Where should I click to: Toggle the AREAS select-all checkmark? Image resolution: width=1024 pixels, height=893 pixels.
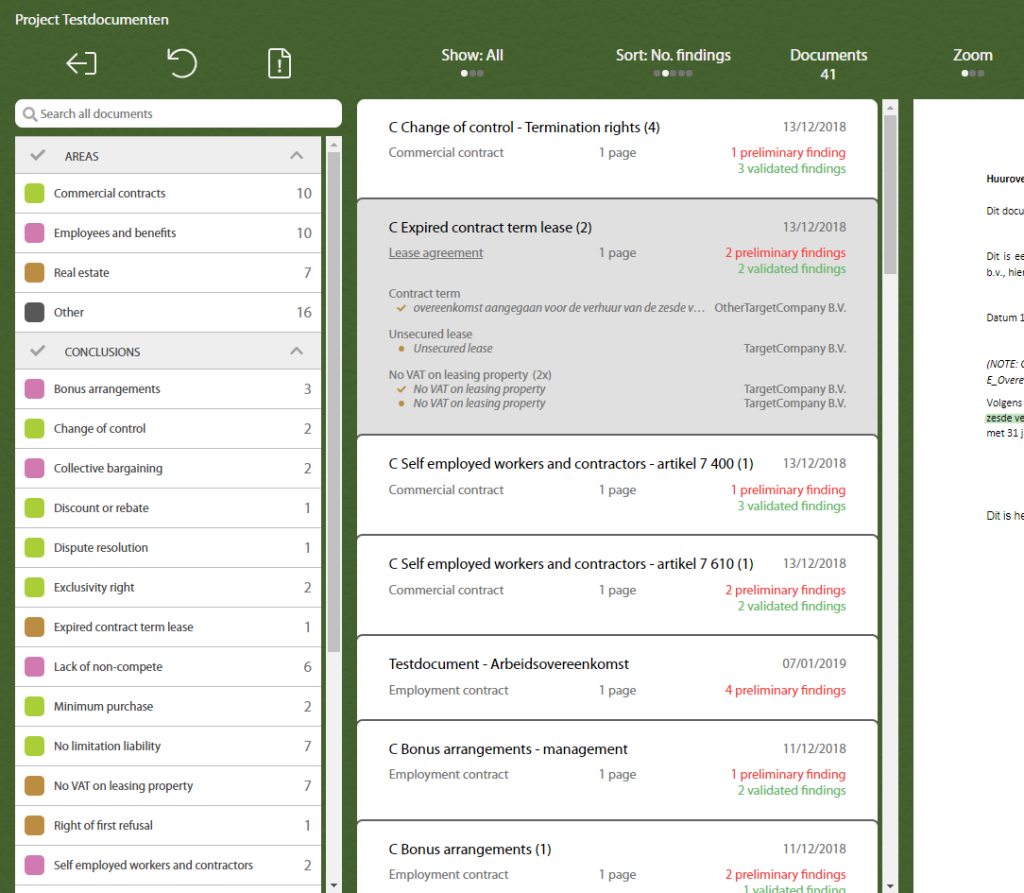[38, 155]
